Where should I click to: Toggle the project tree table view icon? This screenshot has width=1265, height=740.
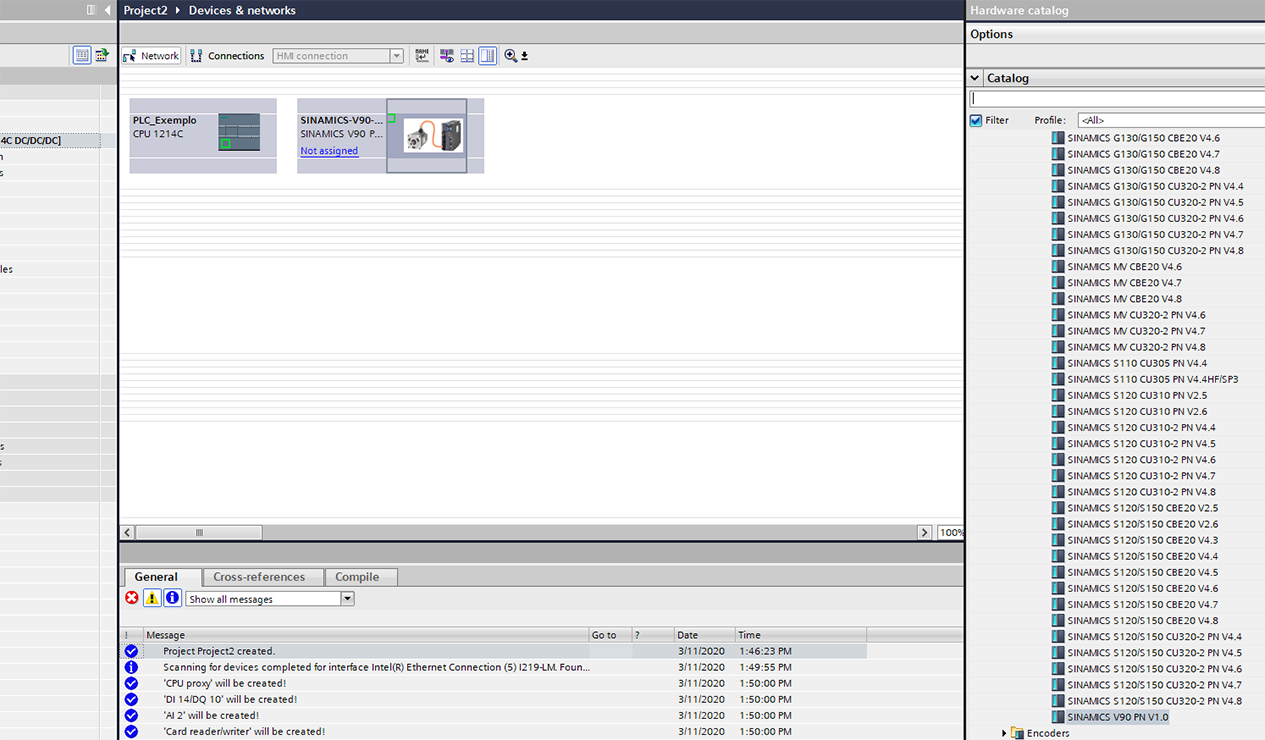pos(82,55)
